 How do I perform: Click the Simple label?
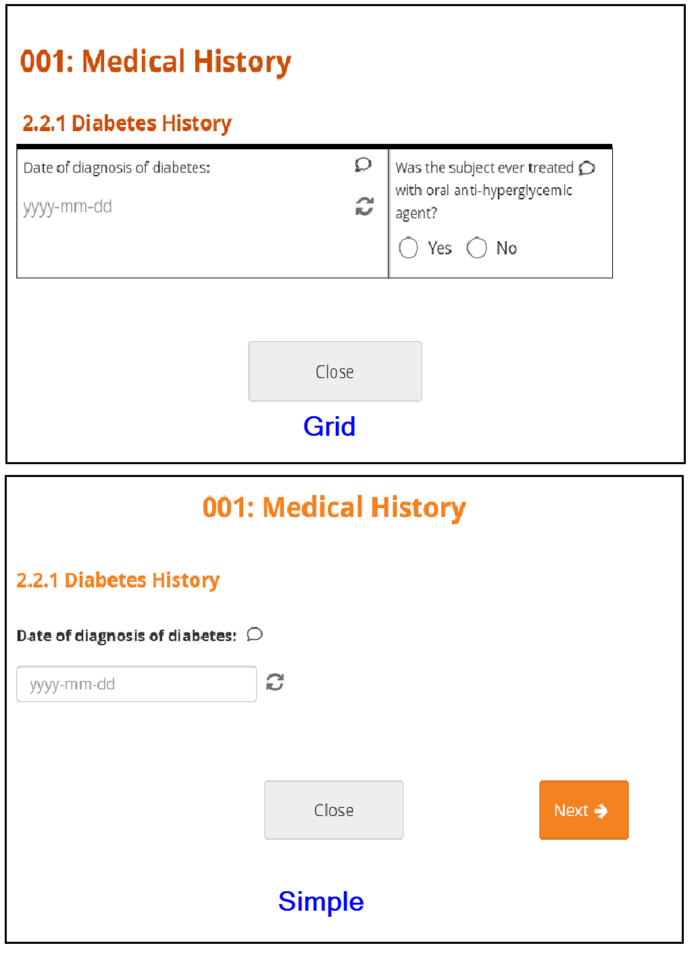pos(320,901)
